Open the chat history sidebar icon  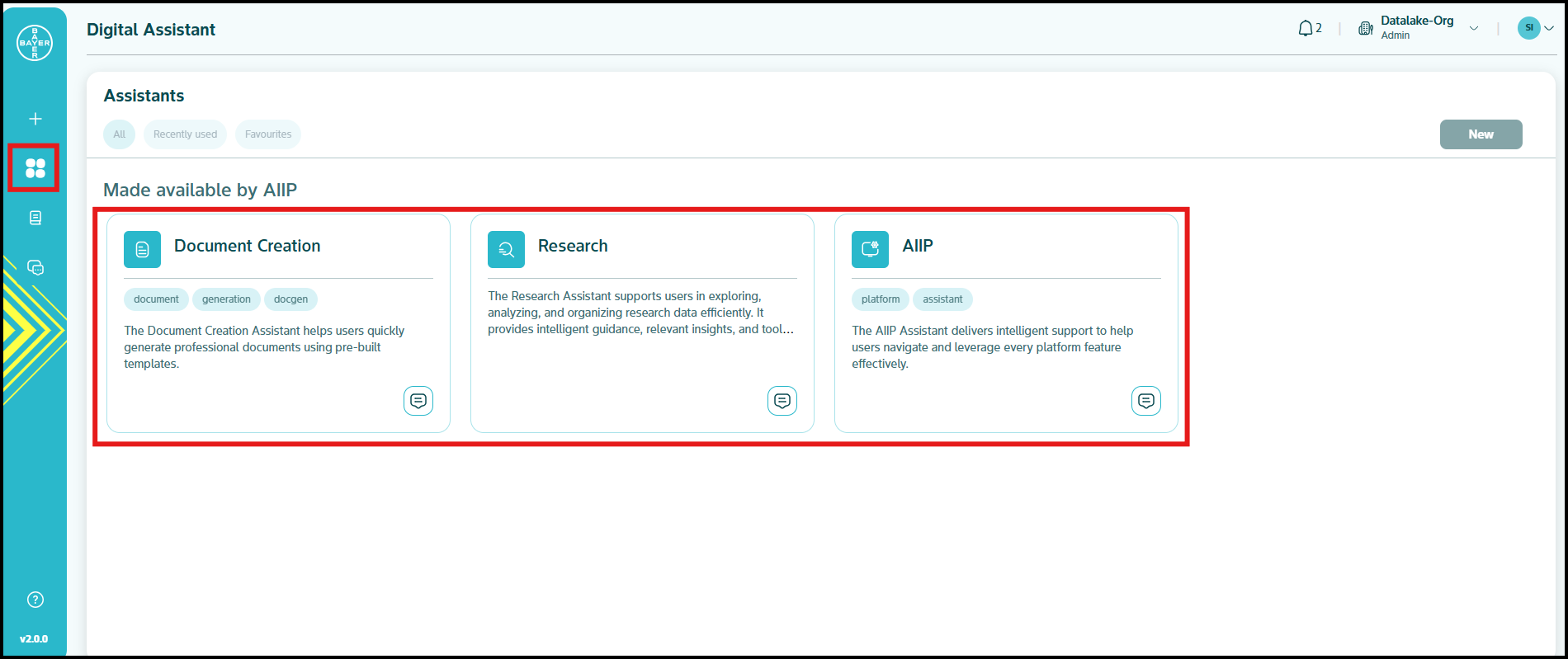click(x=35, y=267)
